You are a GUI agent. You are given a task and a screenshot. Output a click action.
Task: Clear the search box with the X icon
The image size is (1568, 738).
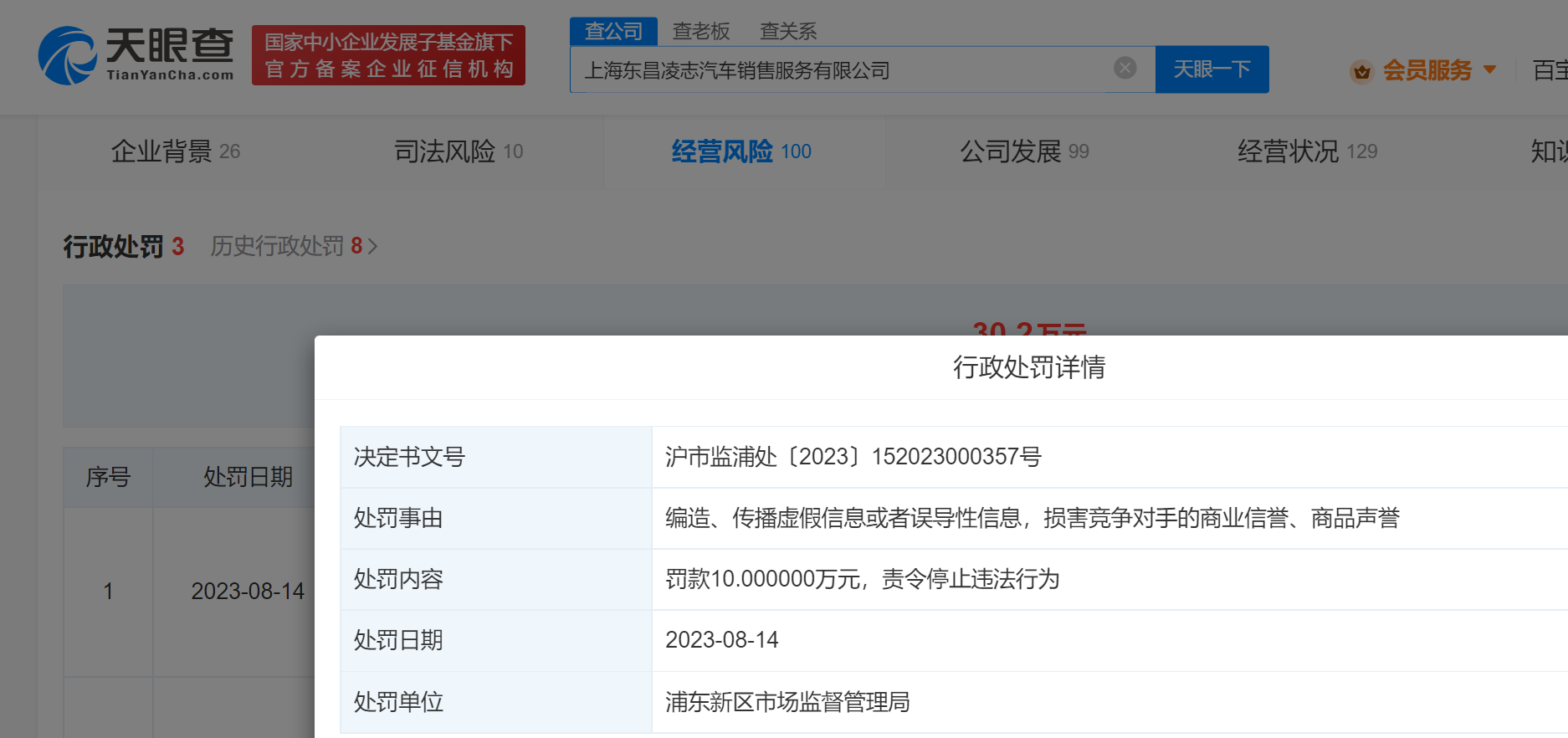pyautogui.click(x=1125, y=68)
